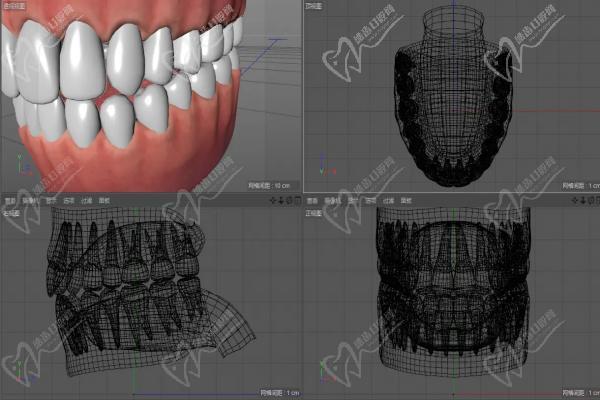600x400 pixels.
Task: Click the orbit camera icon in the right view viewport
Action: (286, 200)
